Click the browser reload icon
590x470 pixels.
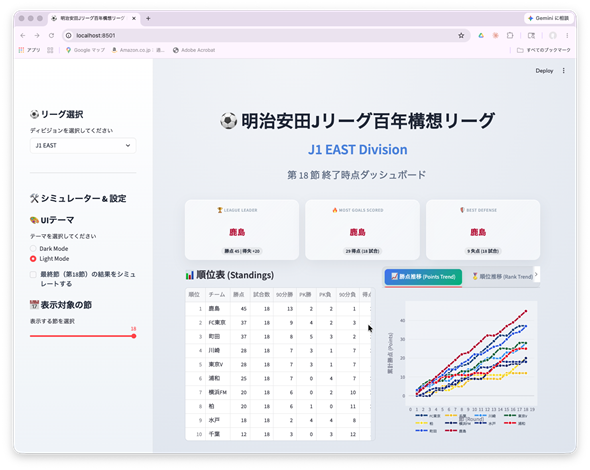[52, 35]
